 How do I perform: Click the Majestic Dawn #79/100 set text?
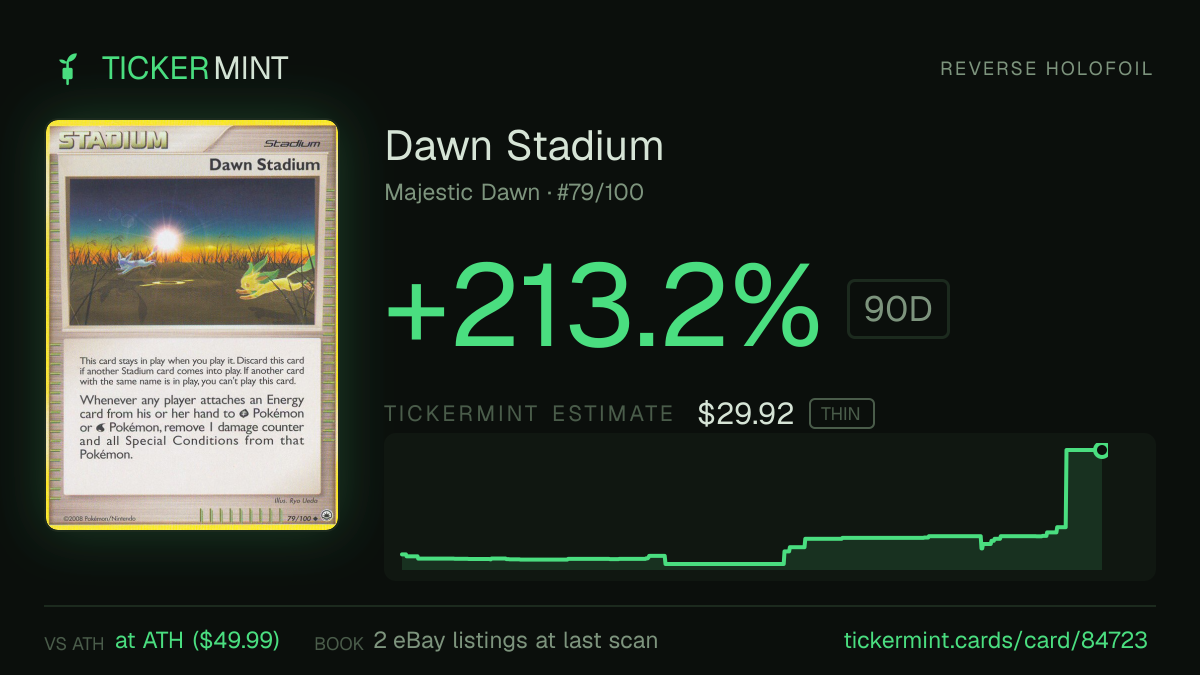514,193
